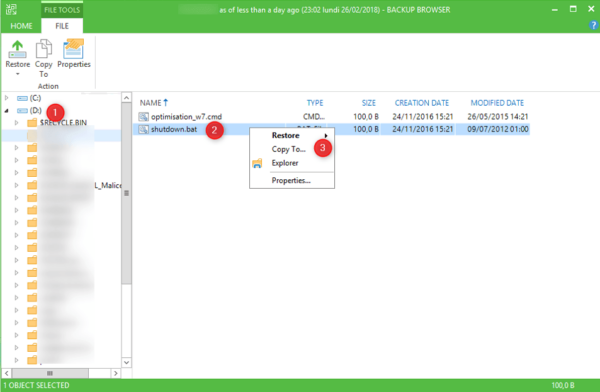Screen dimensions: 600x392
Task: Click the optimisation_w7.cmd size cell
Action: click(x=366, y=116)
